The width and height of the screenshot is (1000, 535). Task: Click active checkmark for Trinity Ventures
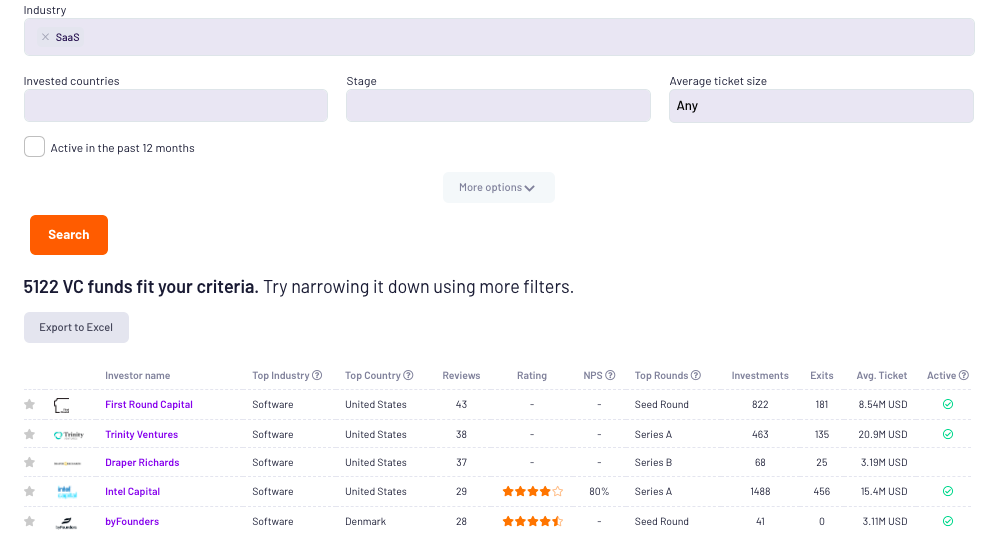point(948,434)
